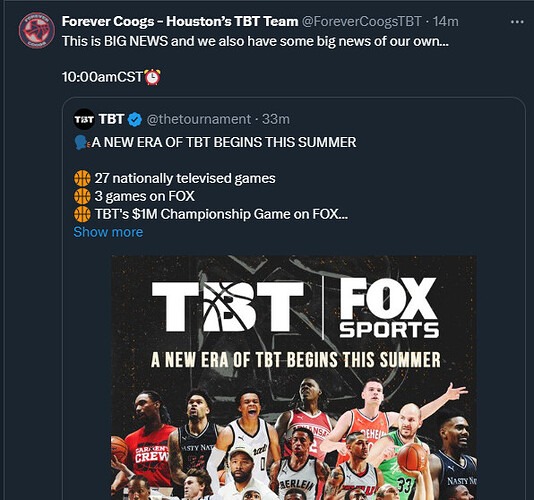
Task: Open the @thetournament handle
Action: point(199,119)
